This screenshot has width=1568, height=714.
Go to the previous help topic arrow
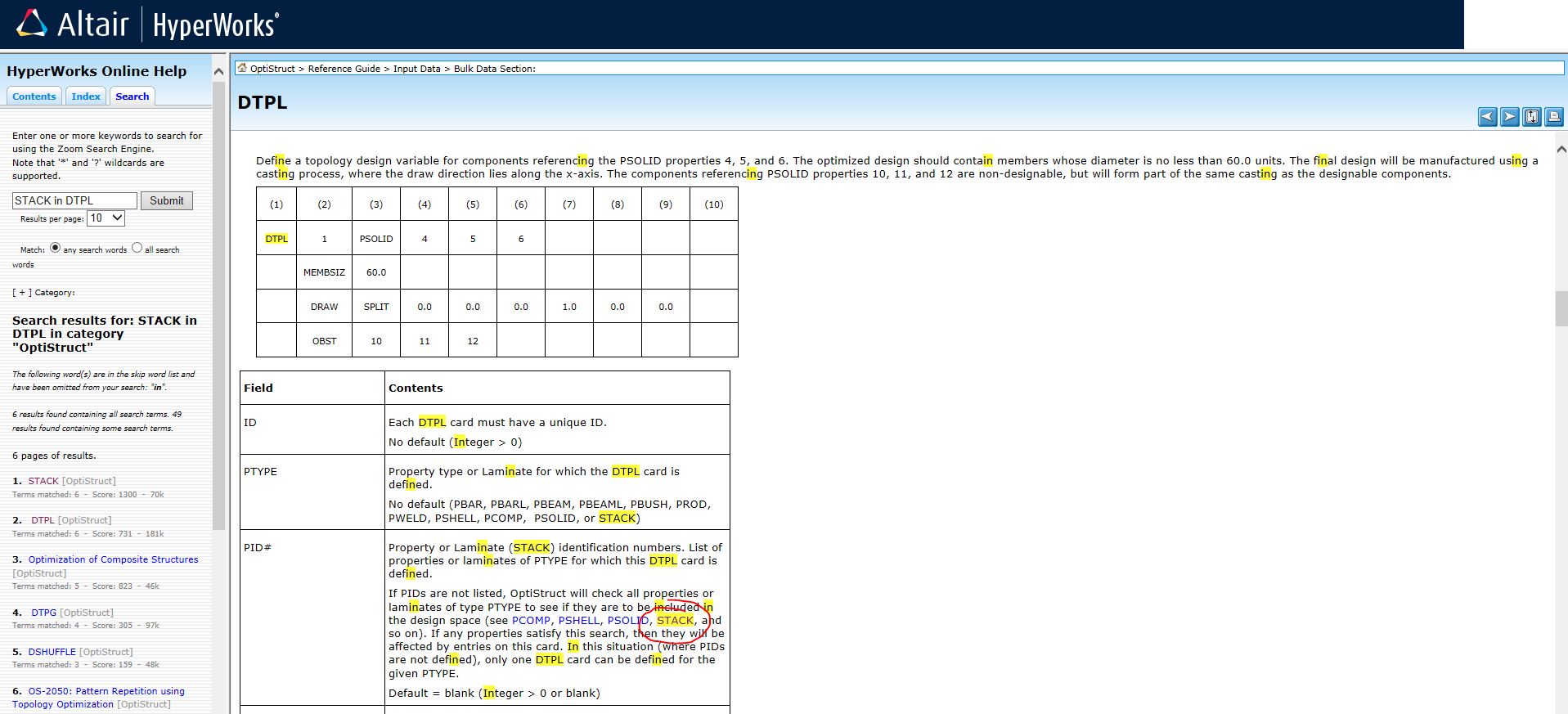(x=1487, y=117)
